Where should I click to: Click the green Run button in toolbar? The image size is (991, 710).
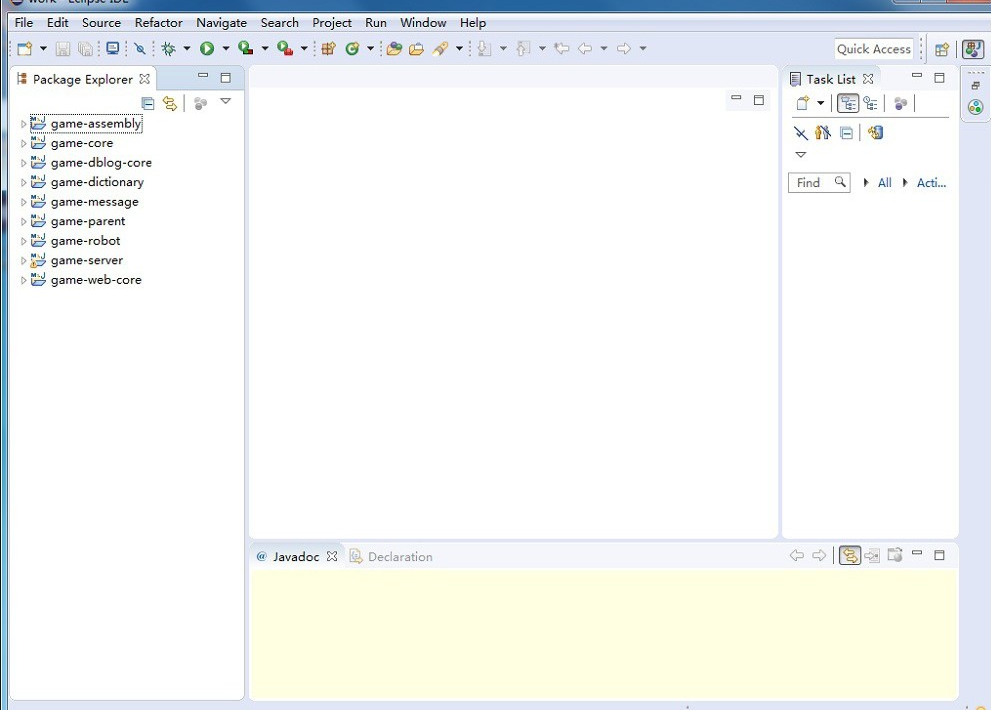click(x=207, y=48)
